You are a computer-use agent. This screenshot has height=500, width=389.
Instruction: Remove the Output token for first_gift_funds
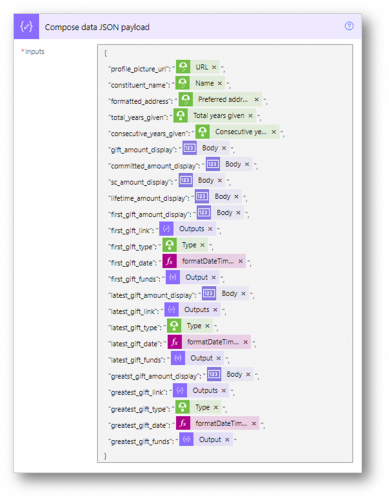[214, 277]
